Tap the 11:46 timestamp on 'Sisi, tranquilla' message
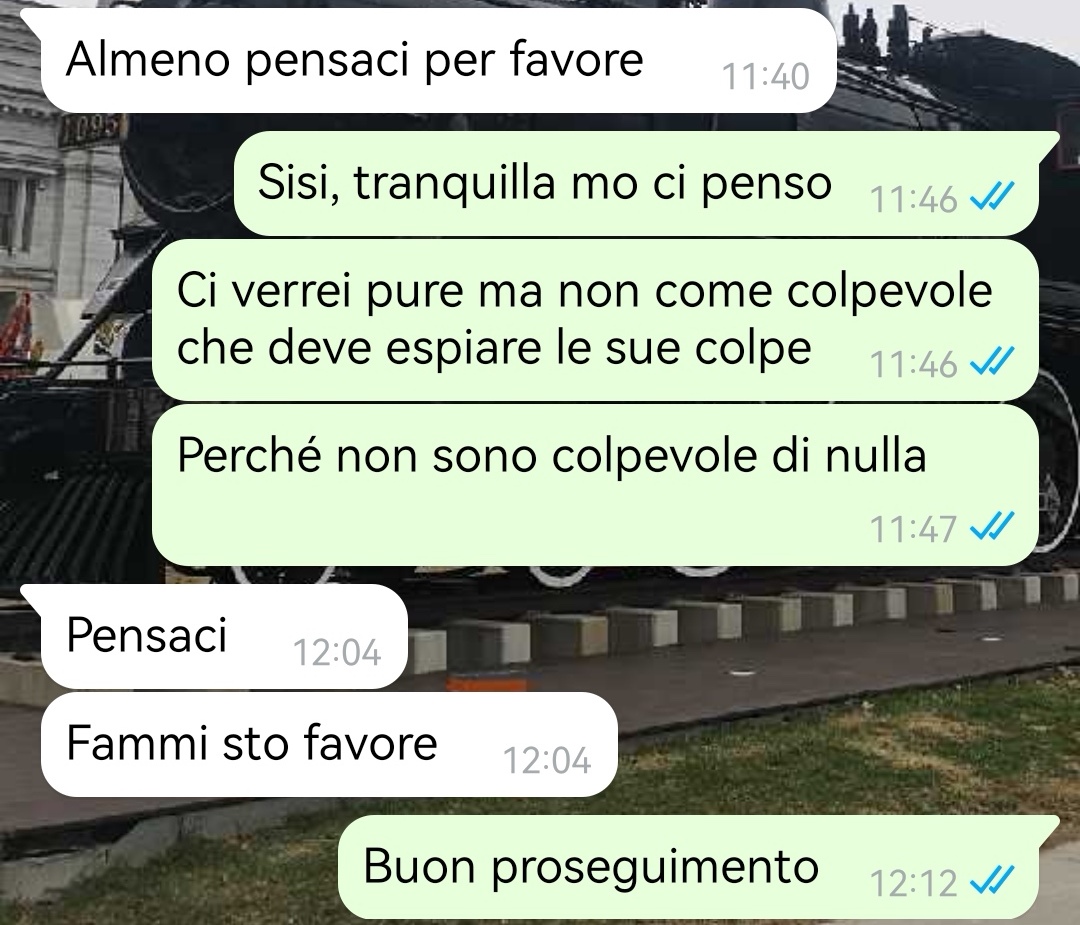This screenshot has height=925, width=1080. coord(913,199)
